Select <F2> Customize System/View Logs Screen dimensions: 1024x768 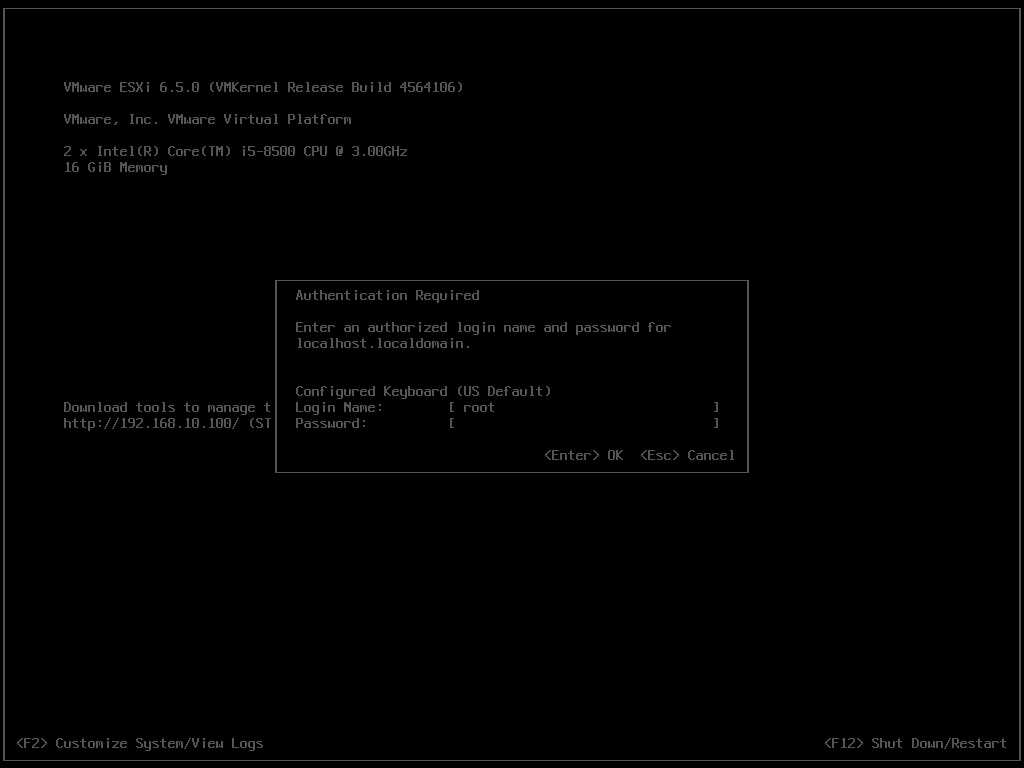pyautogui.click(x=140, y=743)
